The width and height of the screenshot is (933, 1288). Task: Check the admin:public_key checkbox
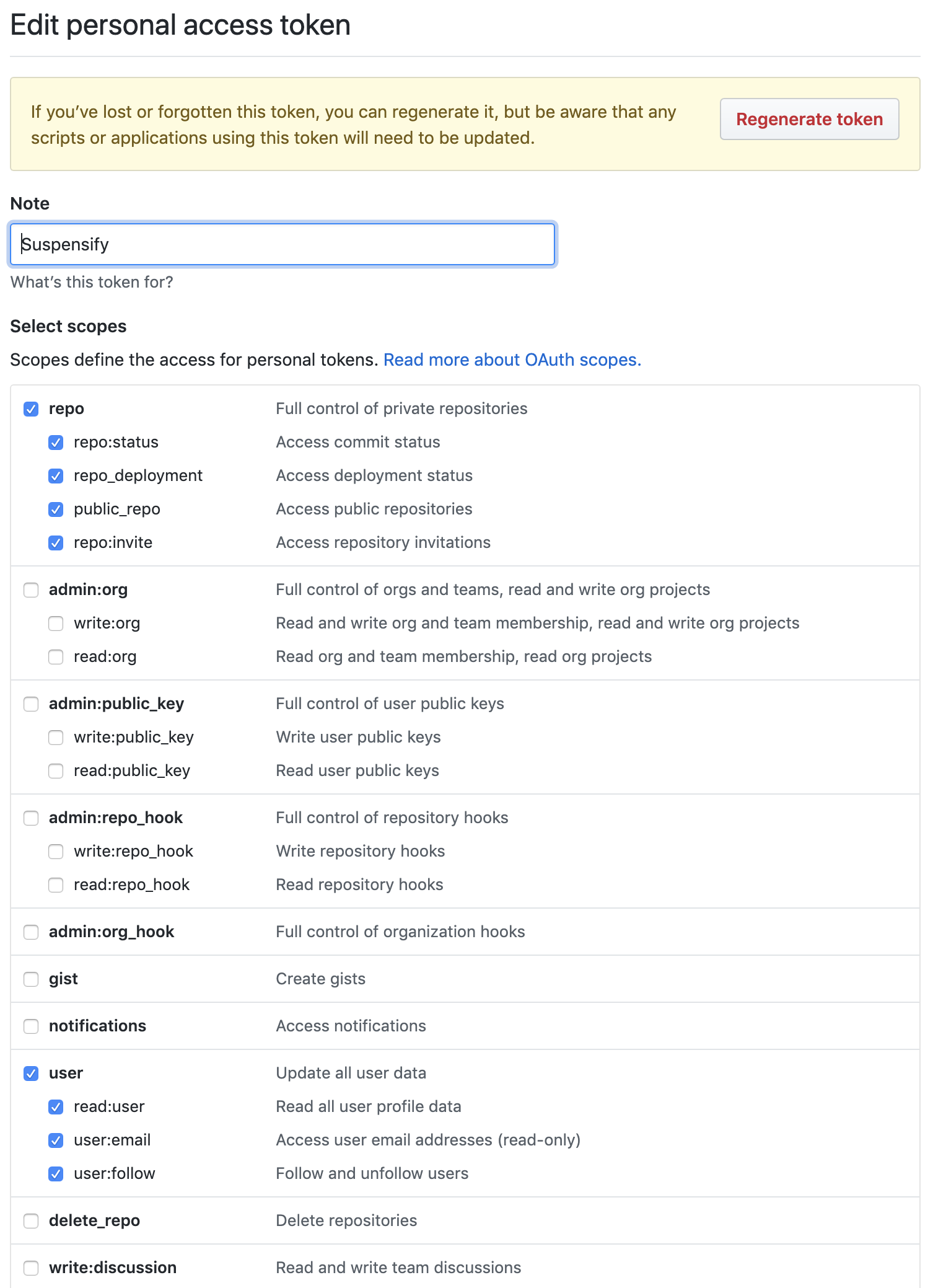[x=31, y=704]
